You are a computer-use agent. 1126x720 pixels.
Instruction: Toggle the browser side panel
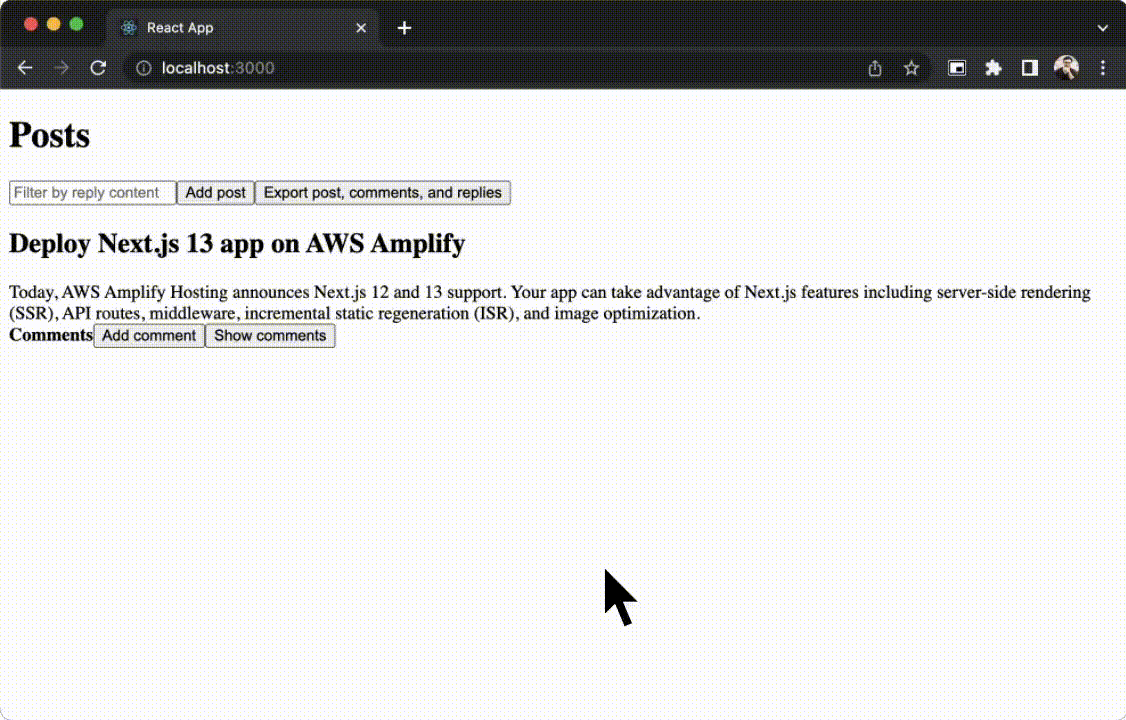click(x=1030, y=68)
